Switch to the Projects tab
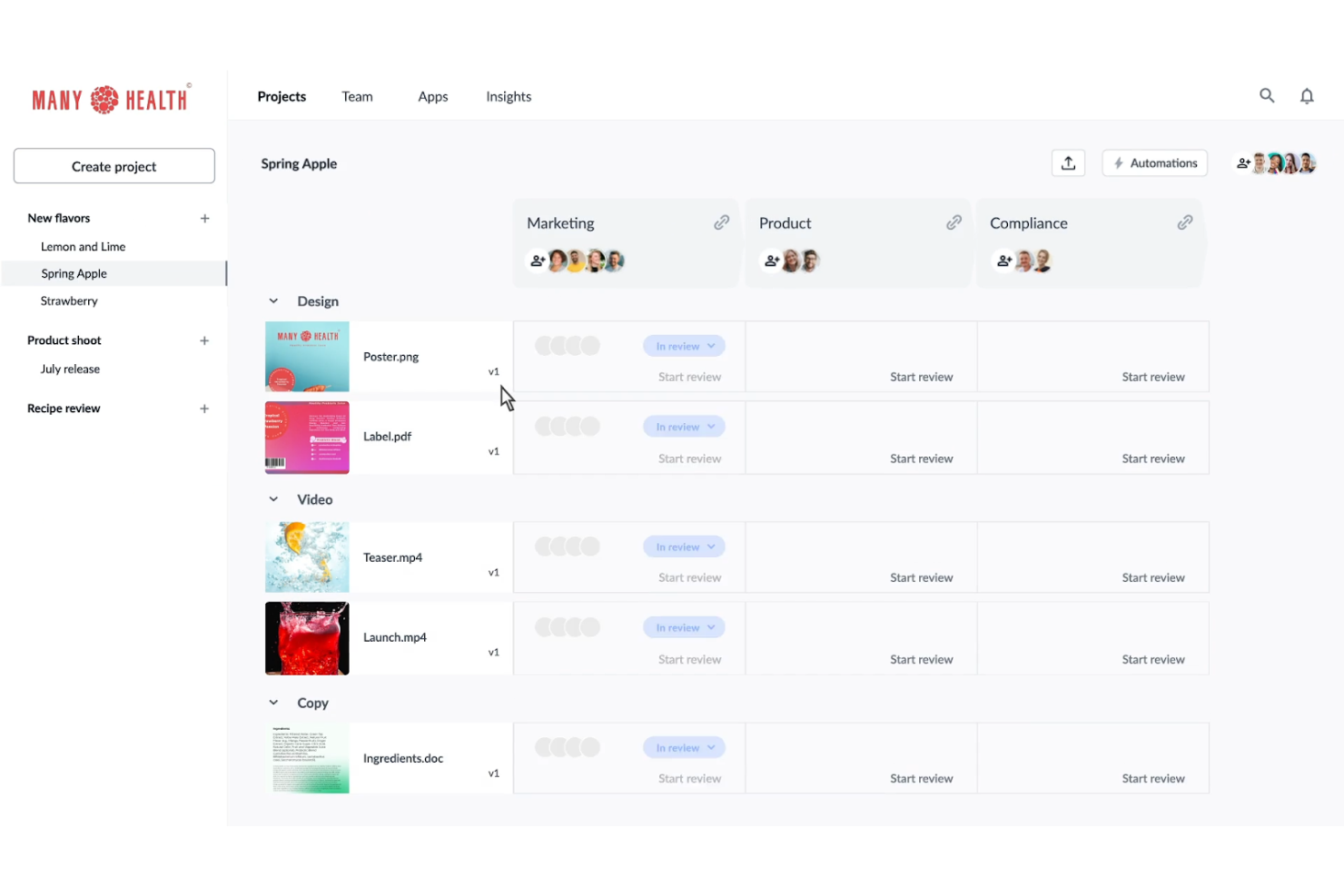1344x896 pixels. [x=282, y=96]
